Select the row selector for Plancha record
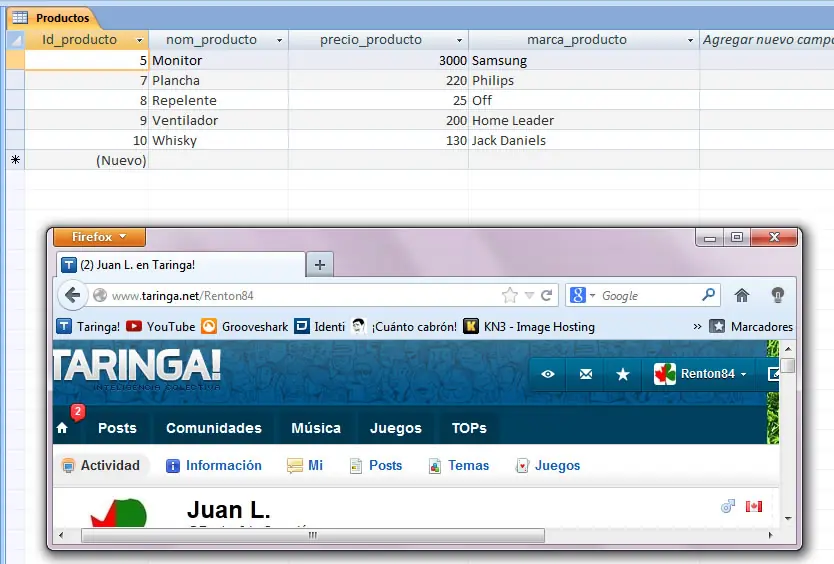The height and width of the screenshot is (564, 834). 15,80
